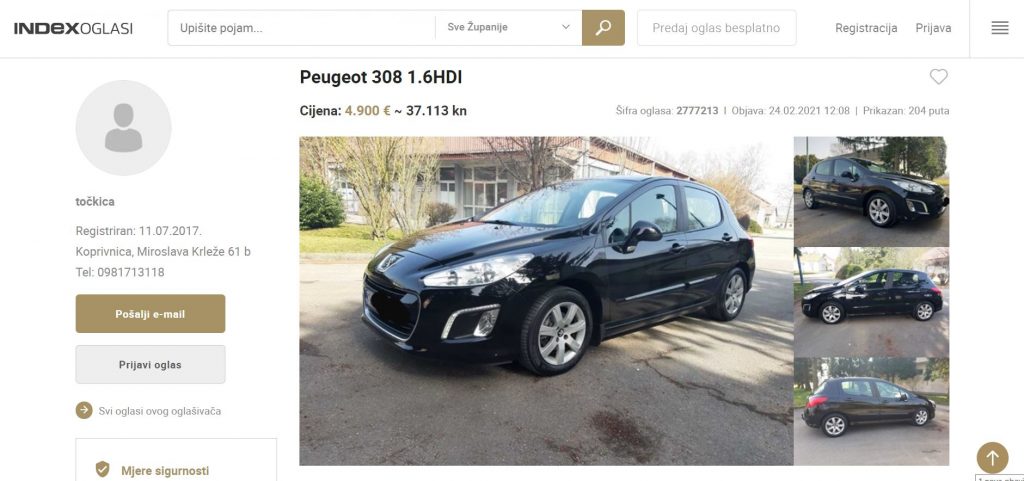This screenshot has width=1024, height=481.
Task: Select the first side thumbnail of car front
Action: click(x=871, y=191)
